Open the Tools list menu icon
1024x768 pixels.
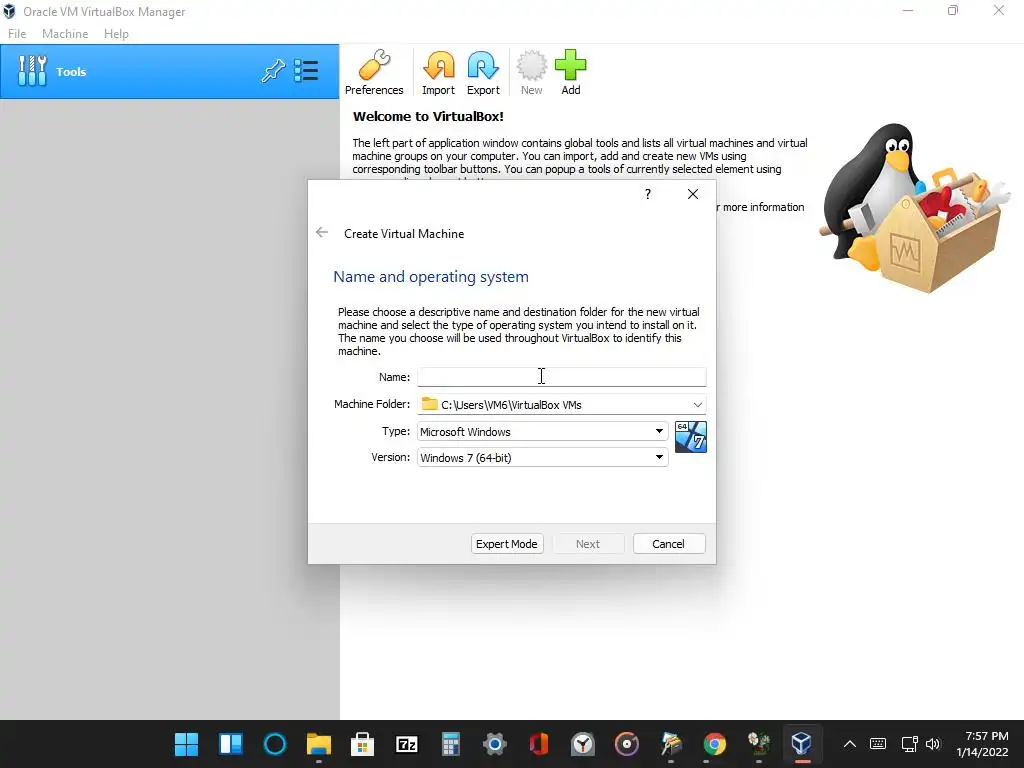coord(306,71)
